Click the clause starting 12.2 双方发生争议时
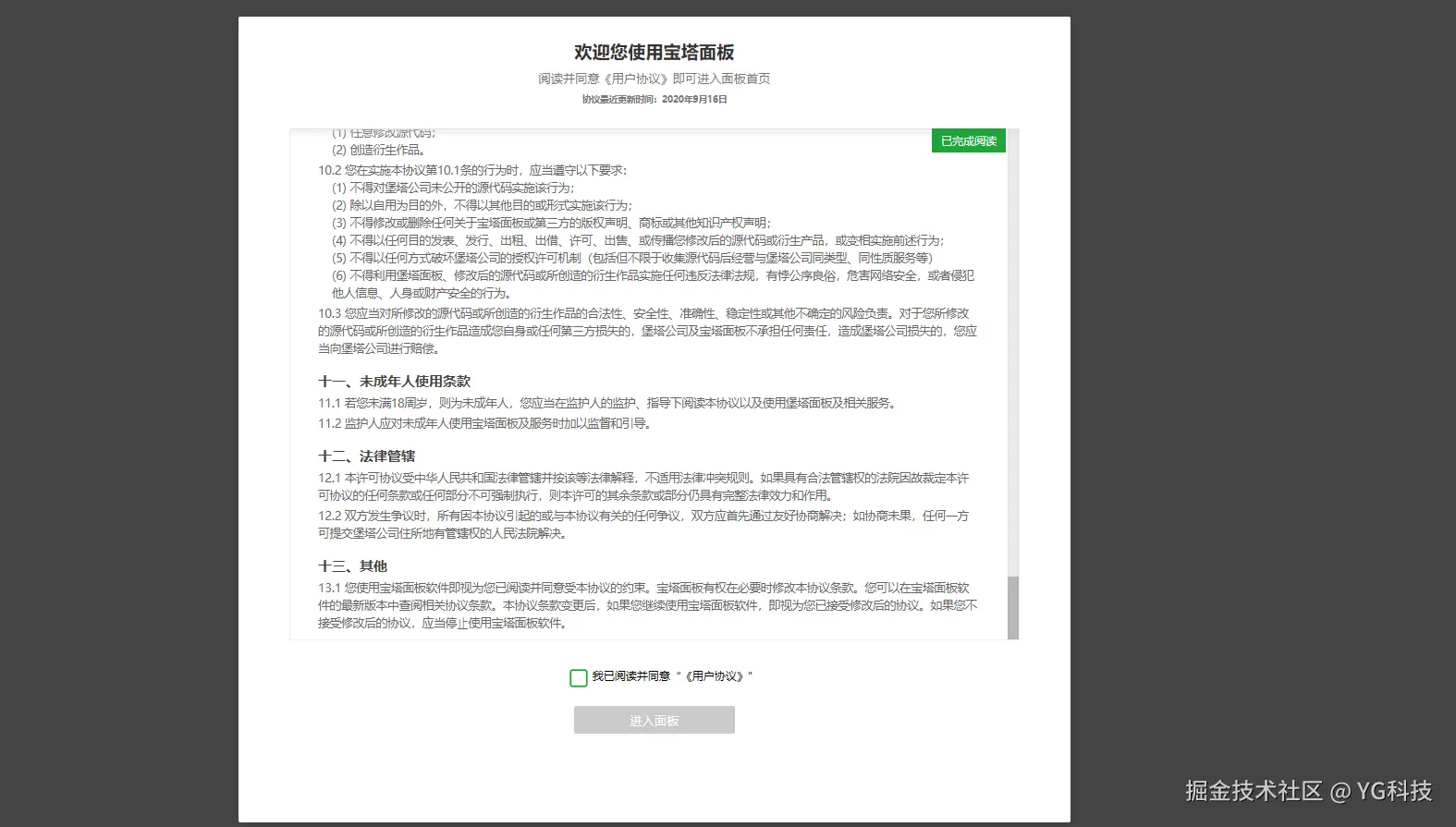This screenshot has height=827, width=1456. (643, 525)
